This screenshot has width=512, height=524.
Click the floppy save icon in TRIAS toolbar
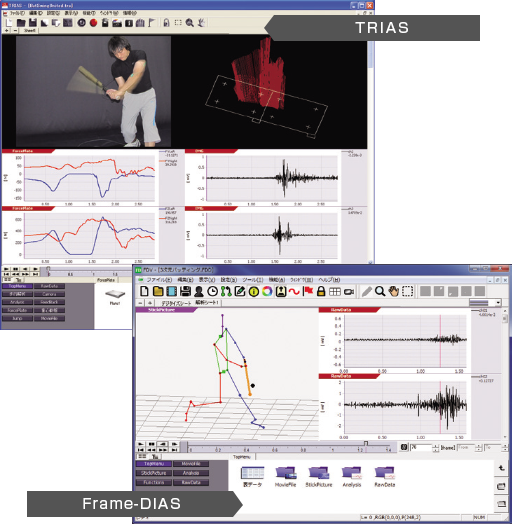pyautogui.click(x=33, y=23)
